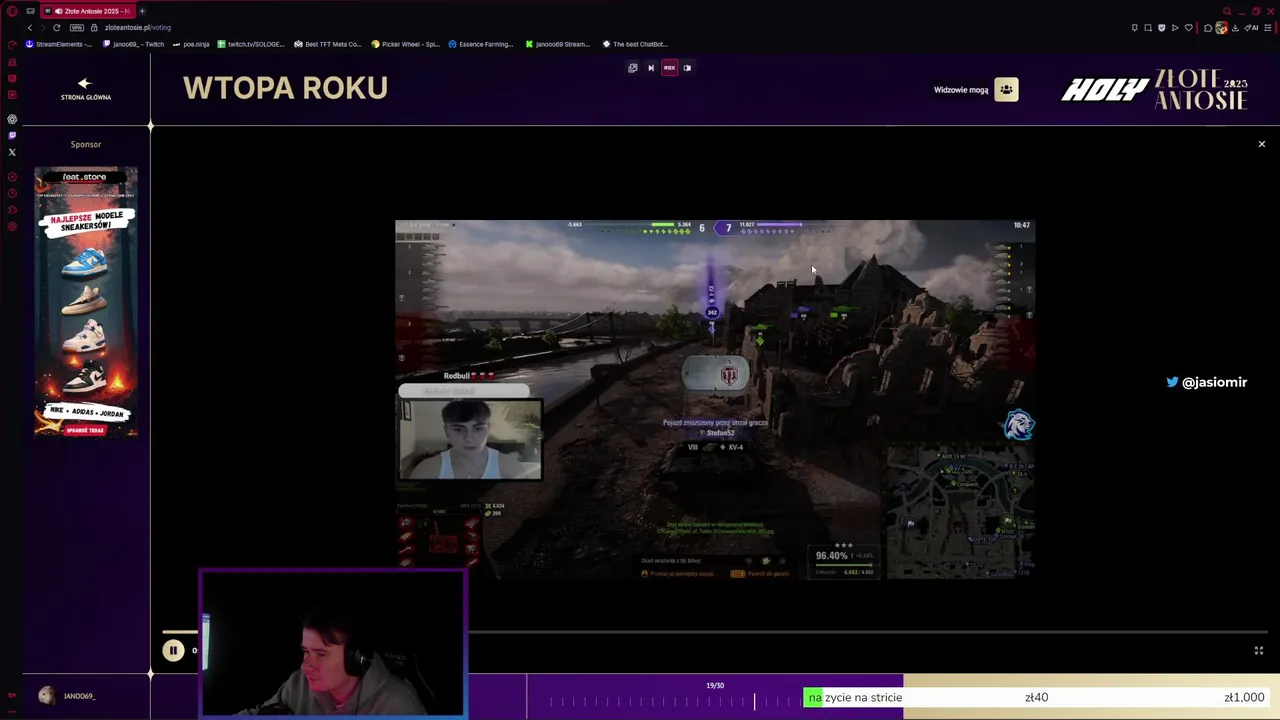Open the ad blocker shield icon

tap(1161, 27)
